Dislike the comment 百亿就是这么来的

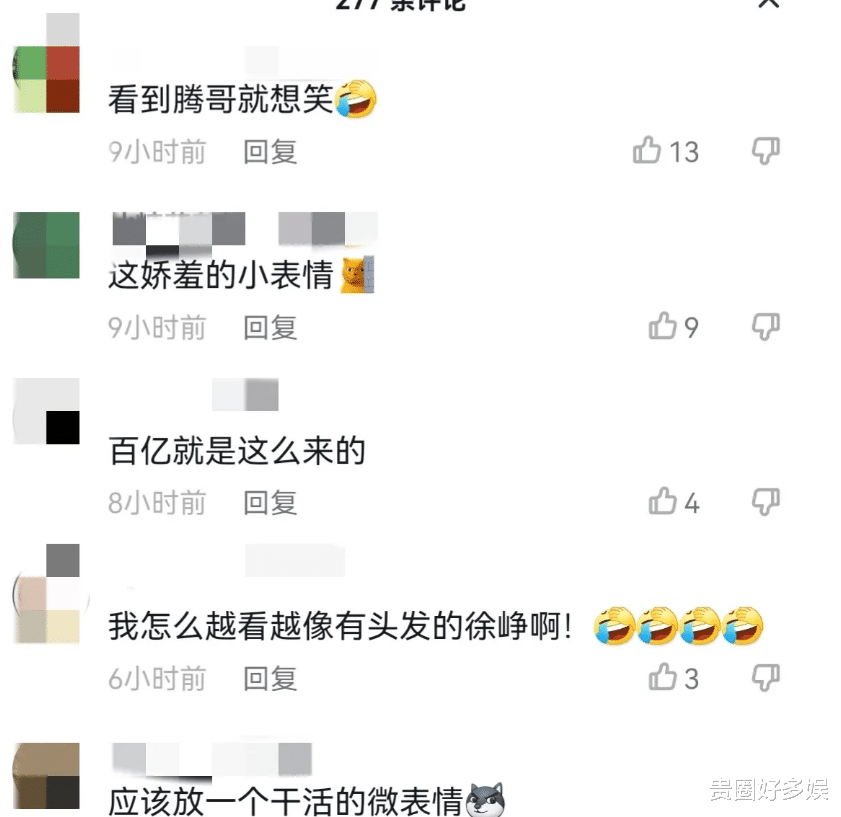pyautogui.click(x=765, y=502)
